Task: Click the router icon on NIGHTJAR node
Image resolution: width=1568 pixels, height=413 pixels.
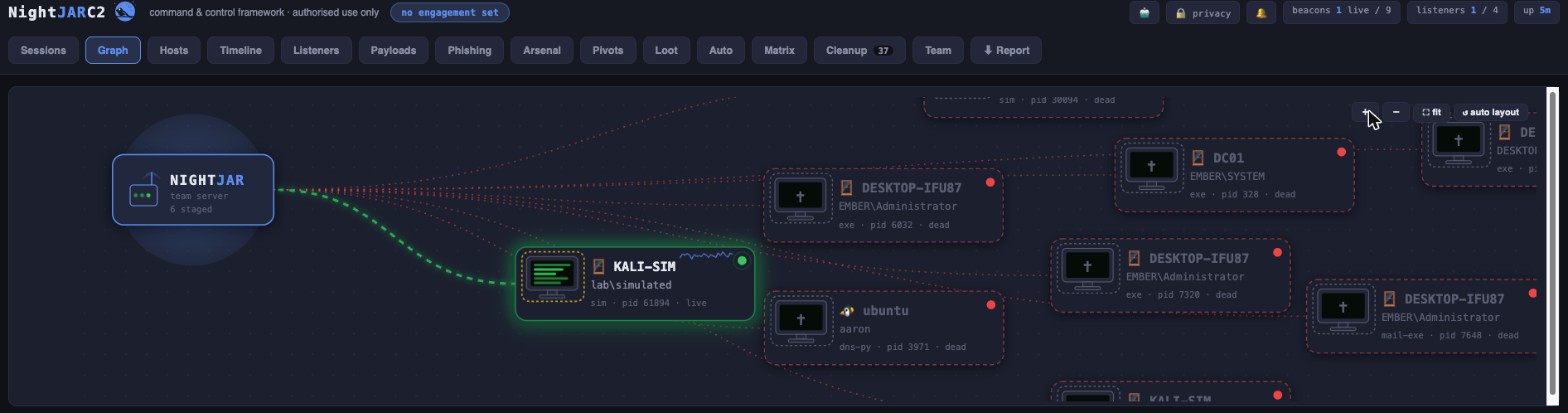Action: (x=144, y=190)
